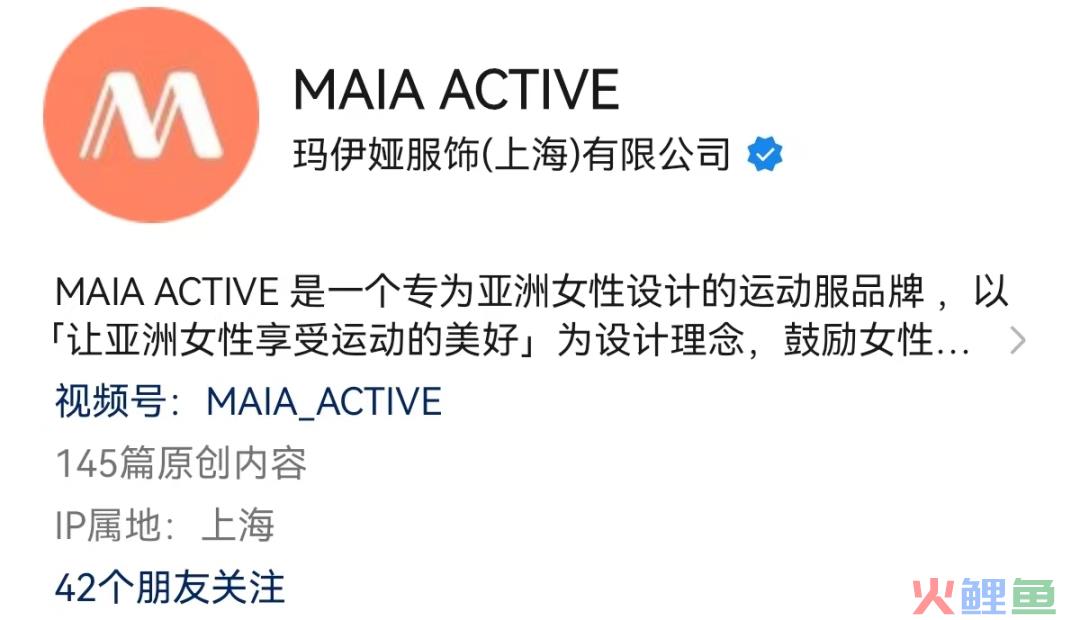The height and width of the screenshot is (620, 1080).
Task: Click the MAIA ACTIVE account title
Action: pos(456,90)
